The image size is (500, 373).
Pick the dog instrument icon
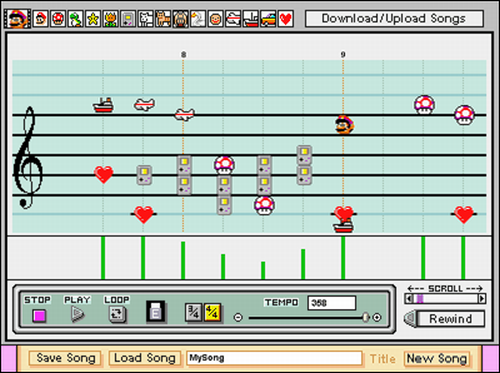pyautogui.click(x=146, y=18)
